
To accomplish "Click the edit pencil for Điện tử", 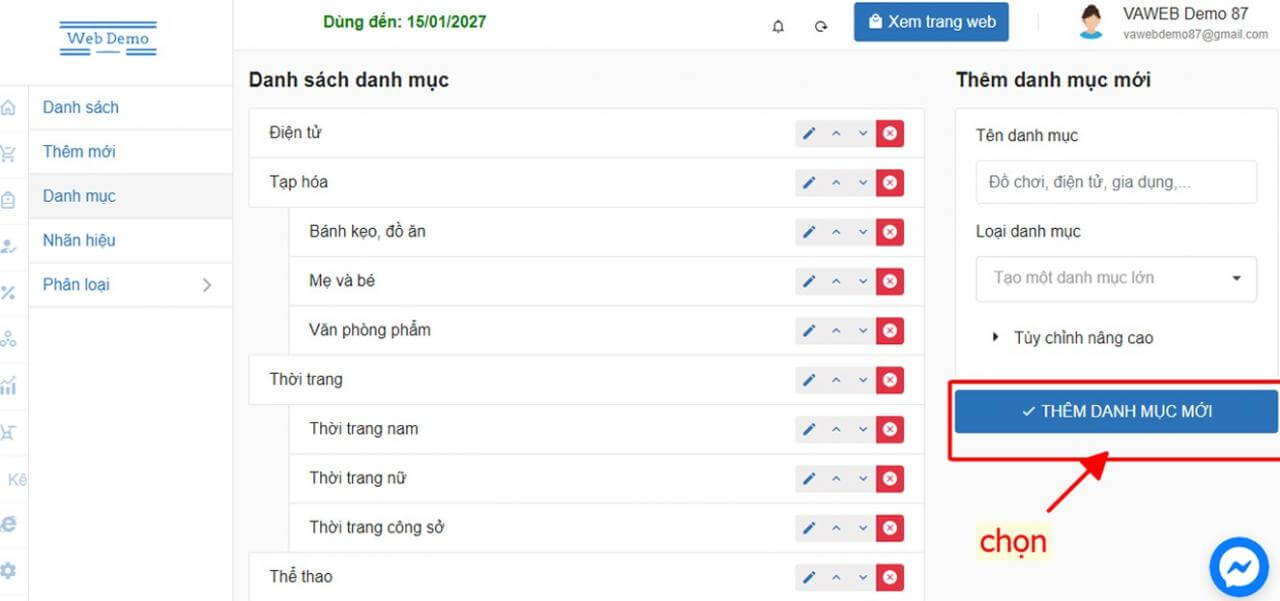I will coord(809,134).
